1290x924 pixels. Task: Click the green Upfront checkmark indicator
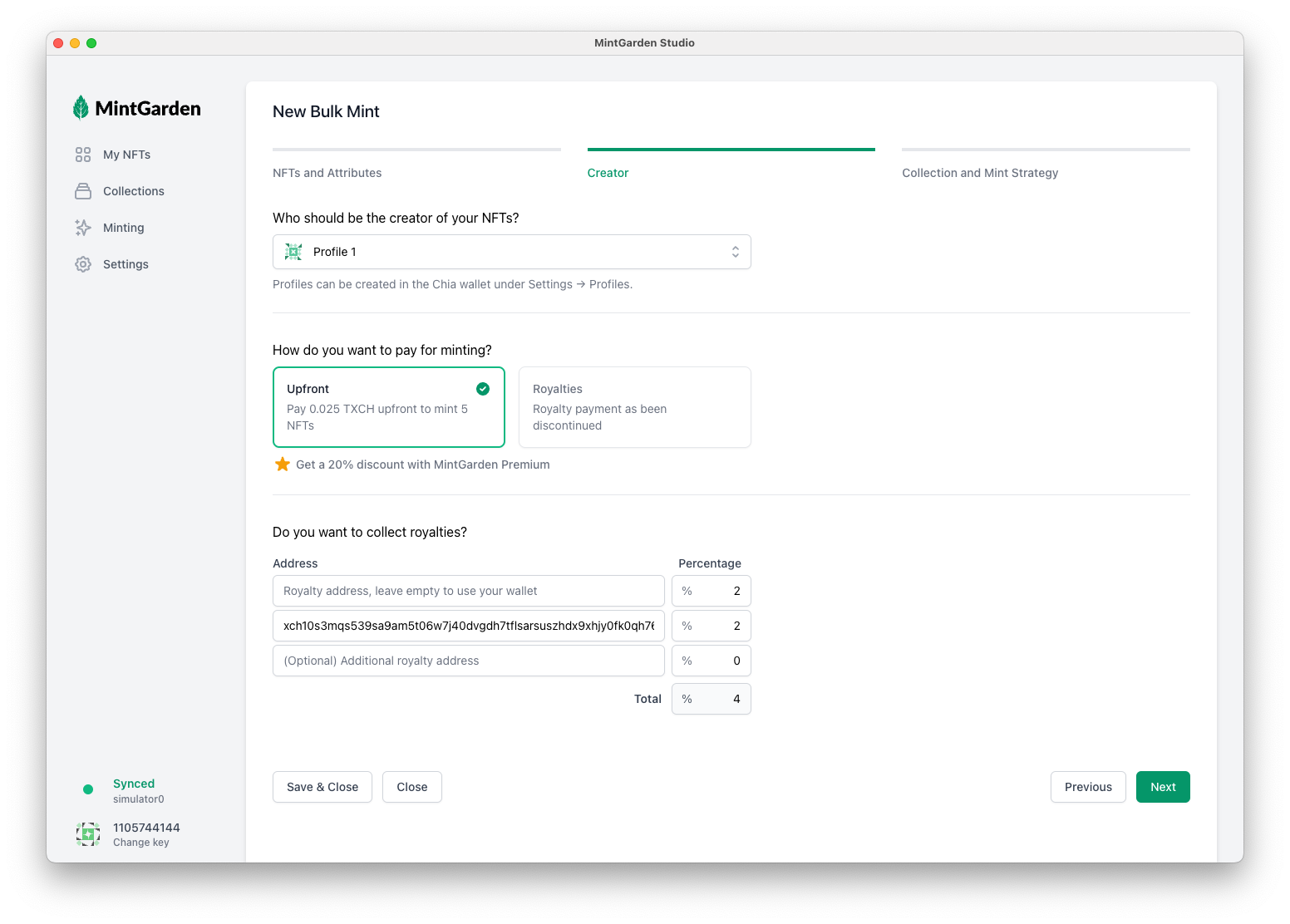pyautogui.click(x=483, y=389)
